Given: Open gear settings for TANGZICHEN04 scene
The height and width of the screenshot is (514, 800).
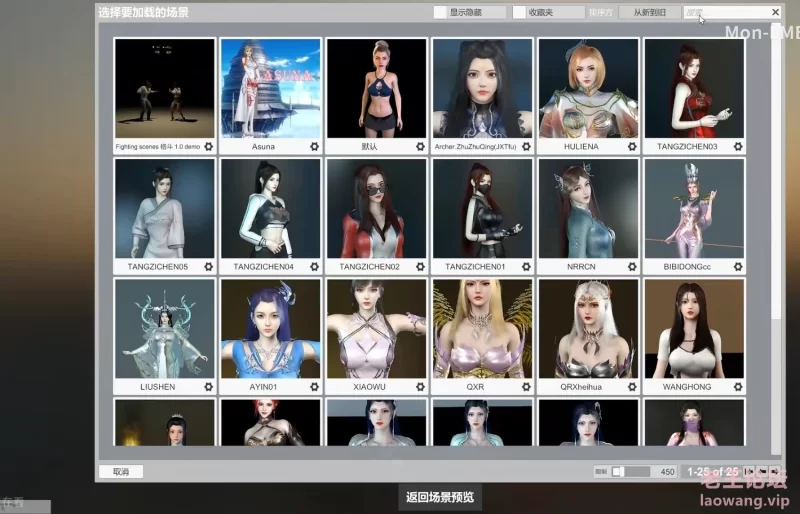Looking at the screenshot, I should (314, 266).
